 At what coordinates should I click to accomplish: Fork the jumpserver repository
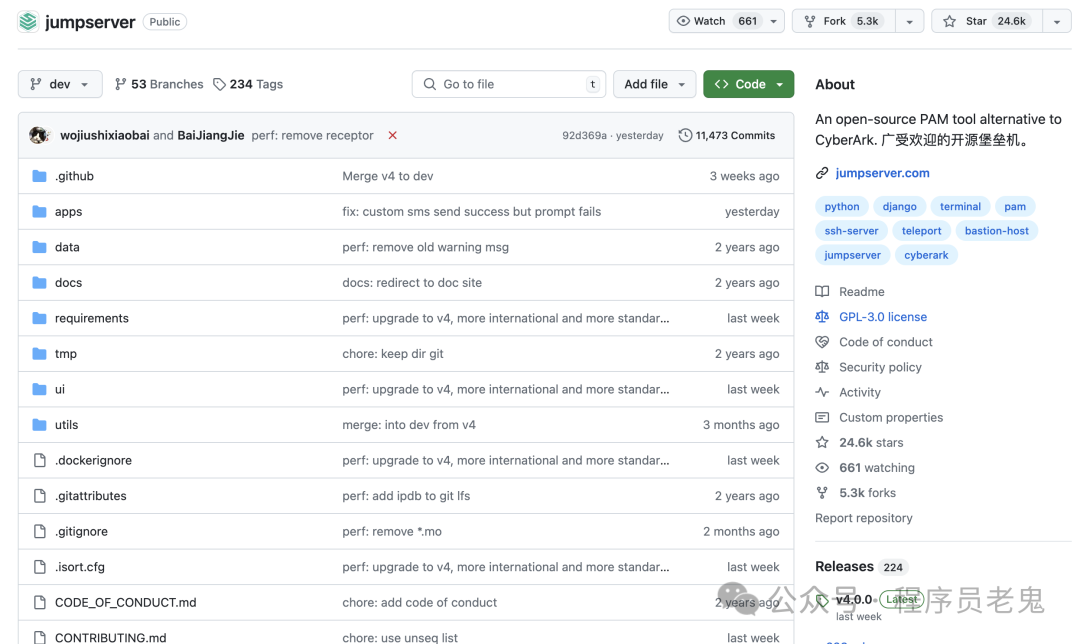(844, 21)
